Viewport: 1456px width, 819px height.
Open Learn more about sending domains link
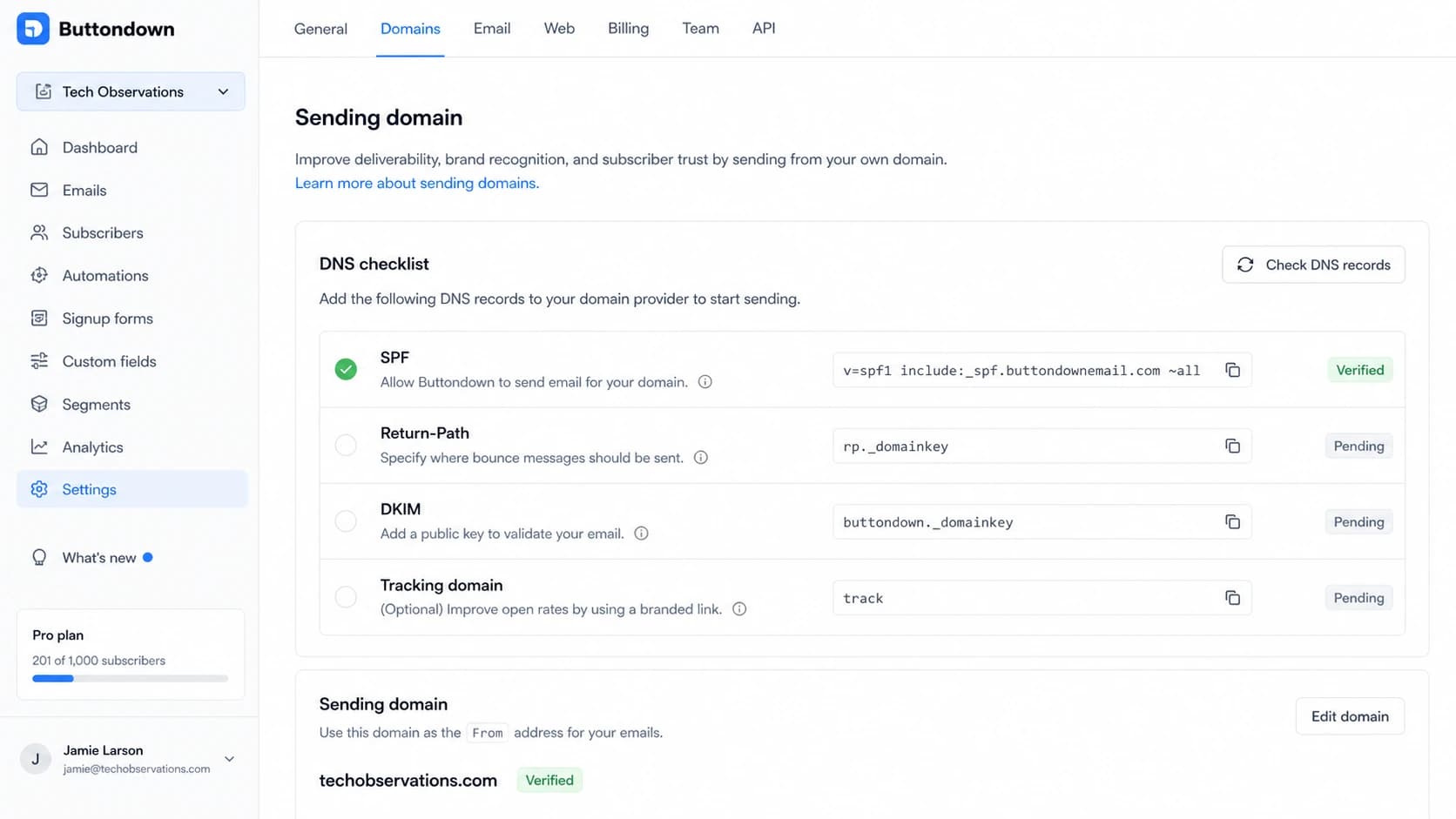(417, 183)
